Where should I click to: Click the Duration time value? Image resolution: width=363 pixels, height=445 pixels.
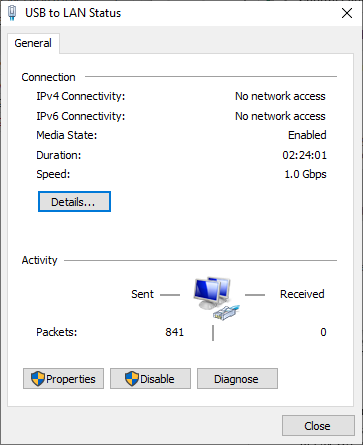click(x=304, y=155)
